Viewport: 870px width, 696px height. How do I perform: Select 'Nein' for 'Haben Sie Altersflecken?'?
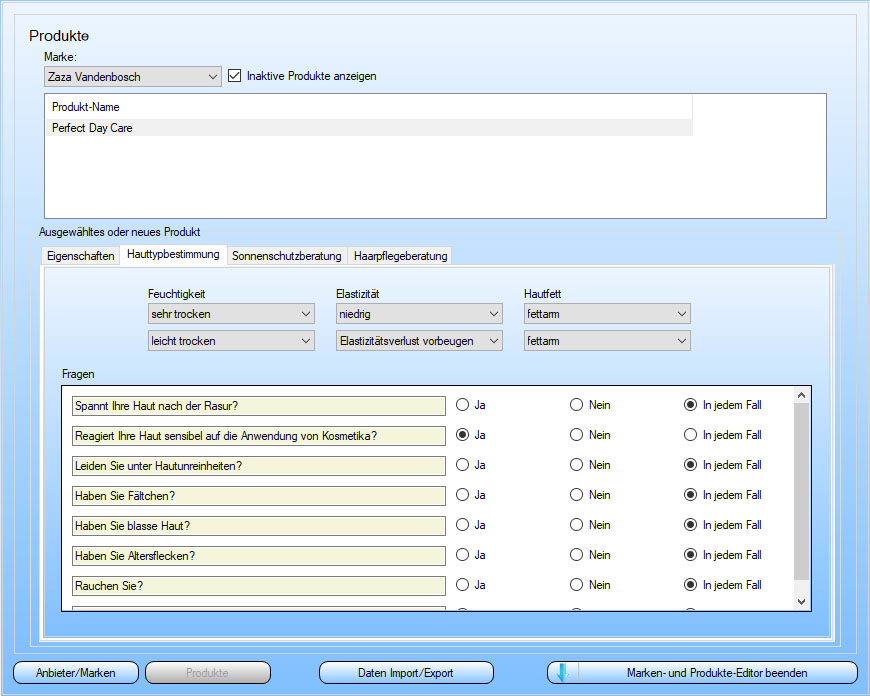(x=577, y=555)
